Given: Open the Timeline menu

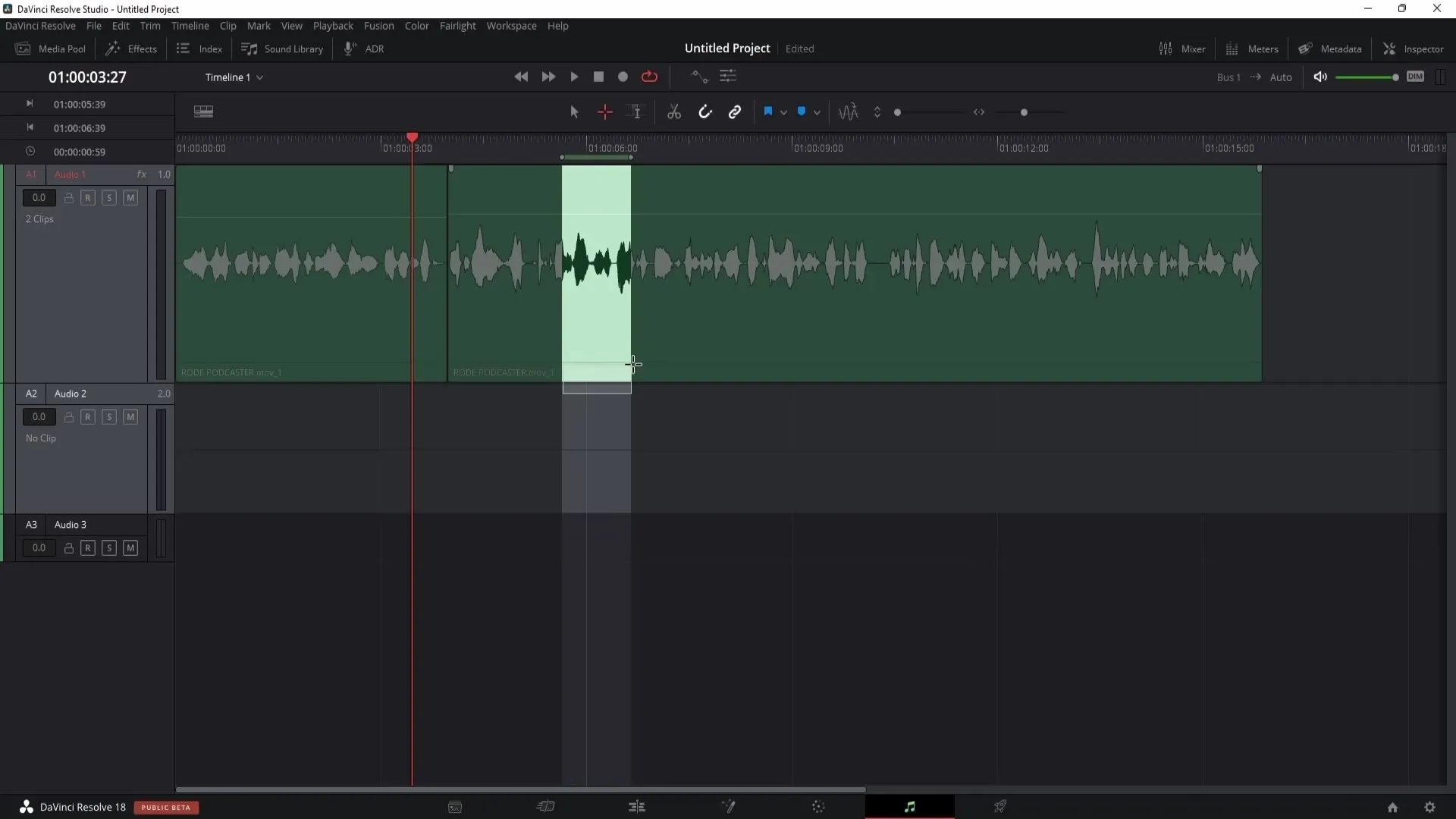Looking at the screenshot, I should coord(190,26).
